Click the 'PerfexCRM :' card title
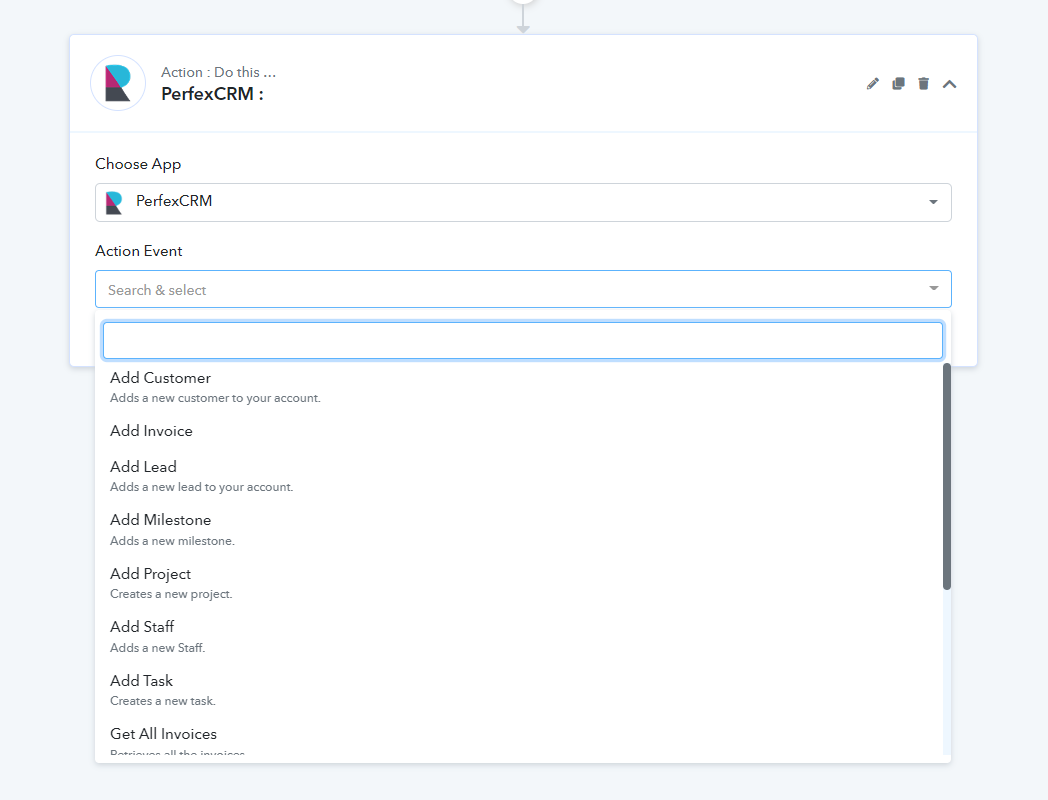The width and height of the screenshot is (1048, 800). pos(213,94)
